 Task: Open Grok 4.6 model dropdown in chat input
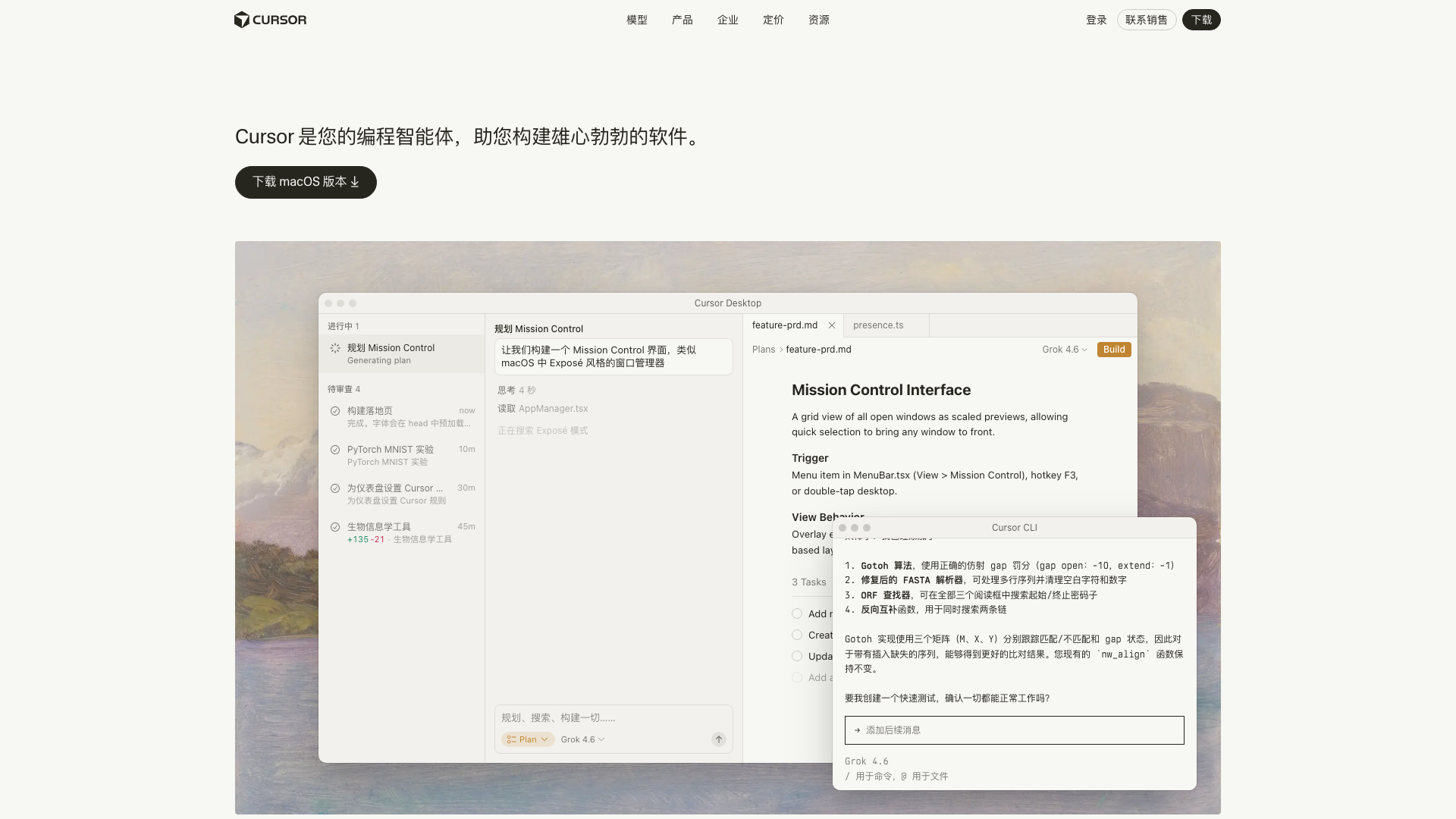(x=582, y=739)
